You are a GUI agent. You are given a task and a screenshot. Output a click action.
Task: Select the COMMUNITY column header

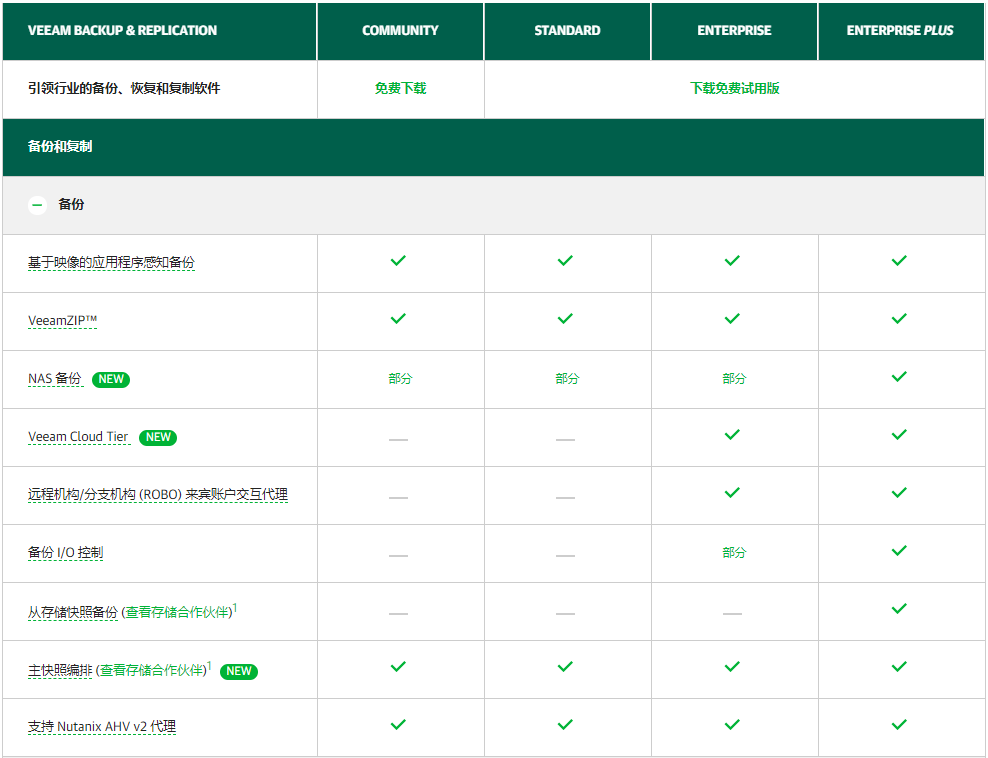(400, 30)
